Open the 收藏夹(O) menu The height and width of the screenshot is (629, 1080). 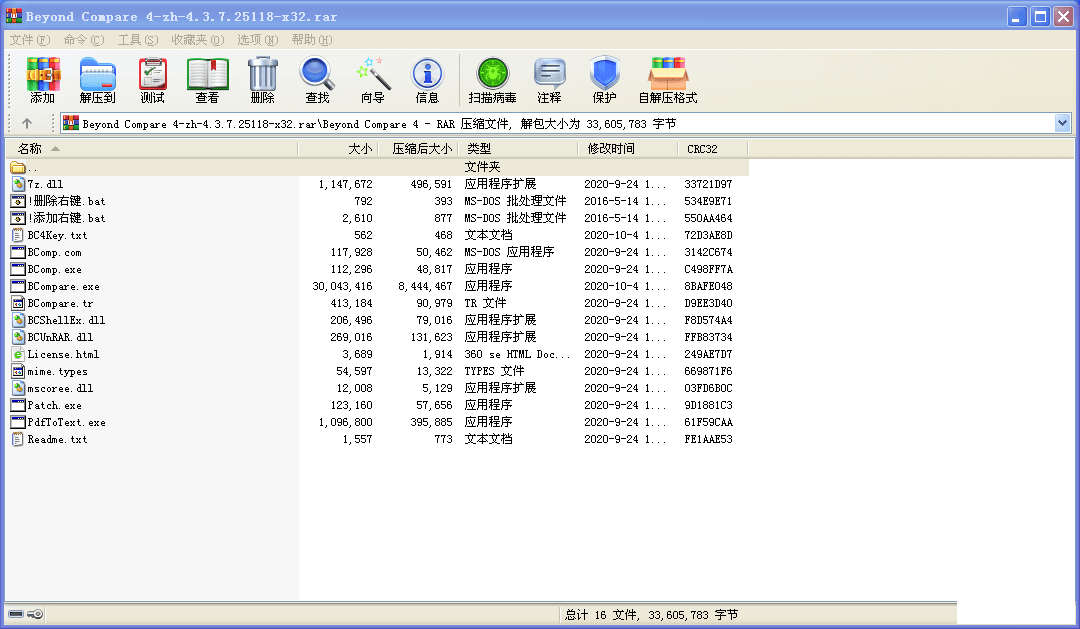click(x=198, y=40)
